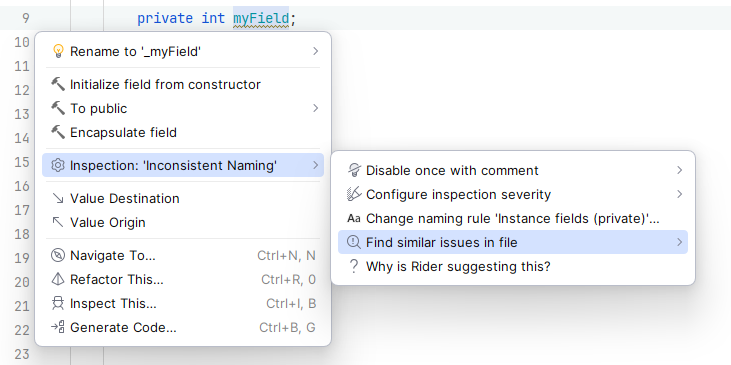Click the 'private' keyword on line 9

point(165,18)
